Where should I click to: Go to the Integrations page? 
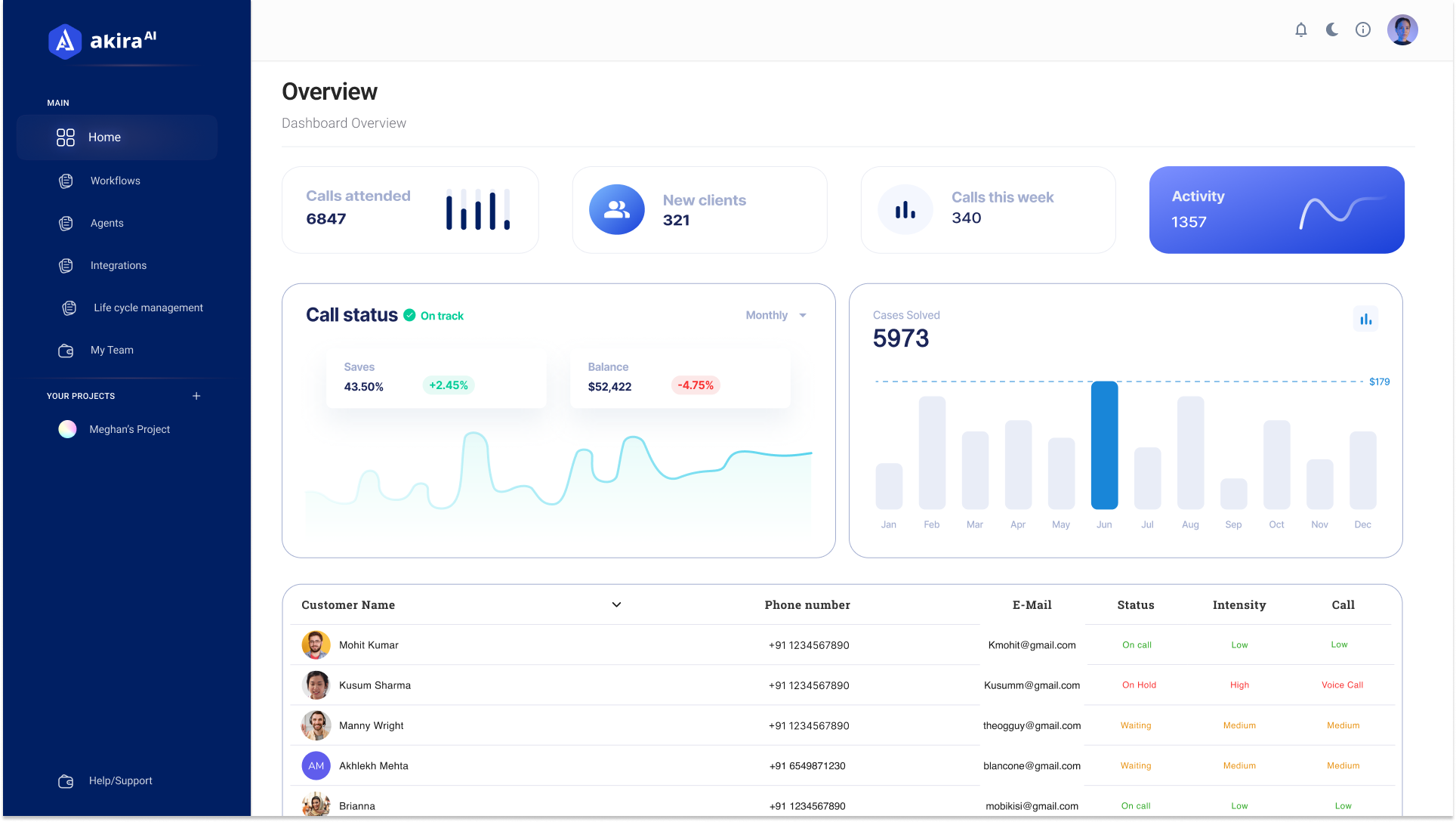118,265
